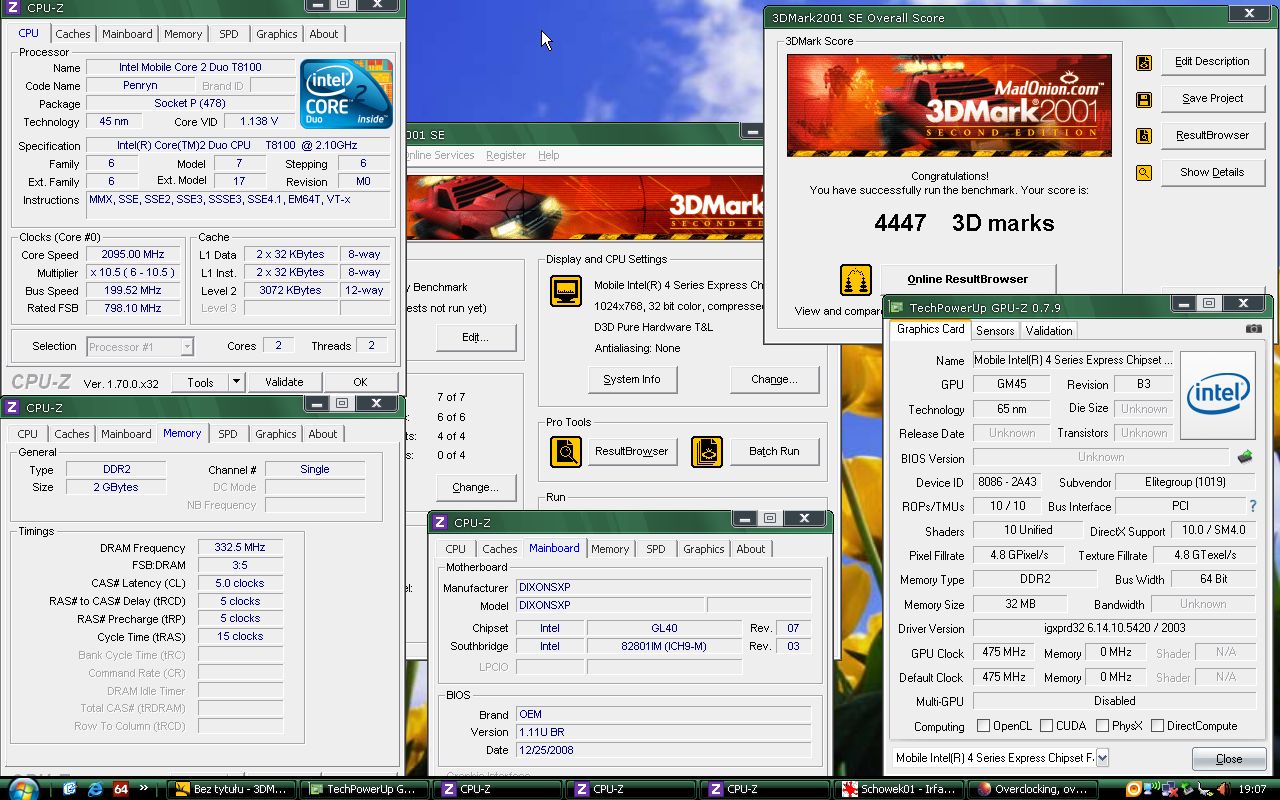Click the 3DMark2001 banner image in score window
Screen dimensions: 1280x800
[x=949, y=106]
